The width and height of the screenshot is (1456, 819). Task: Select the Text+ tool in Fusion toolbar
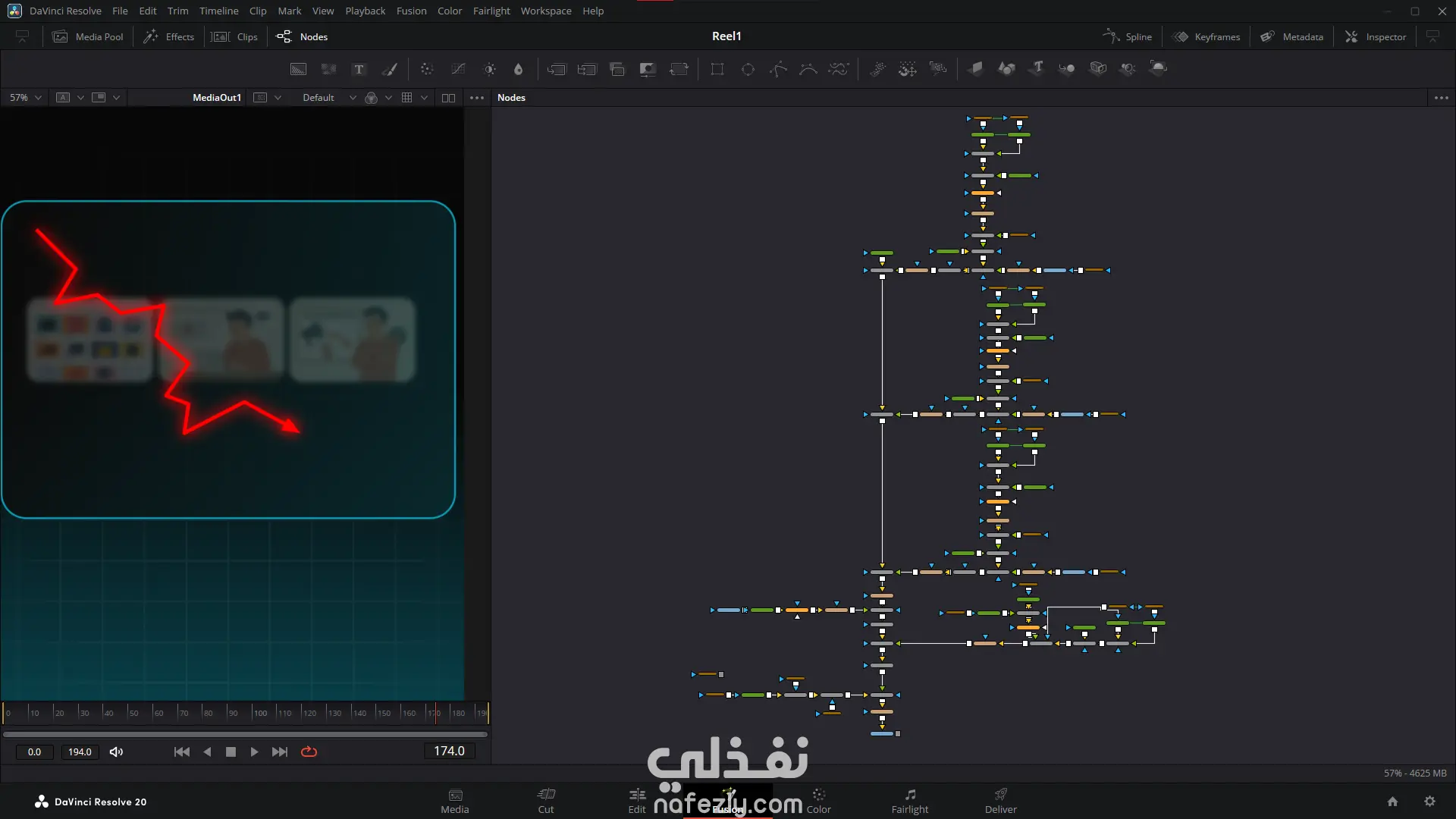(x=359, y=69)
